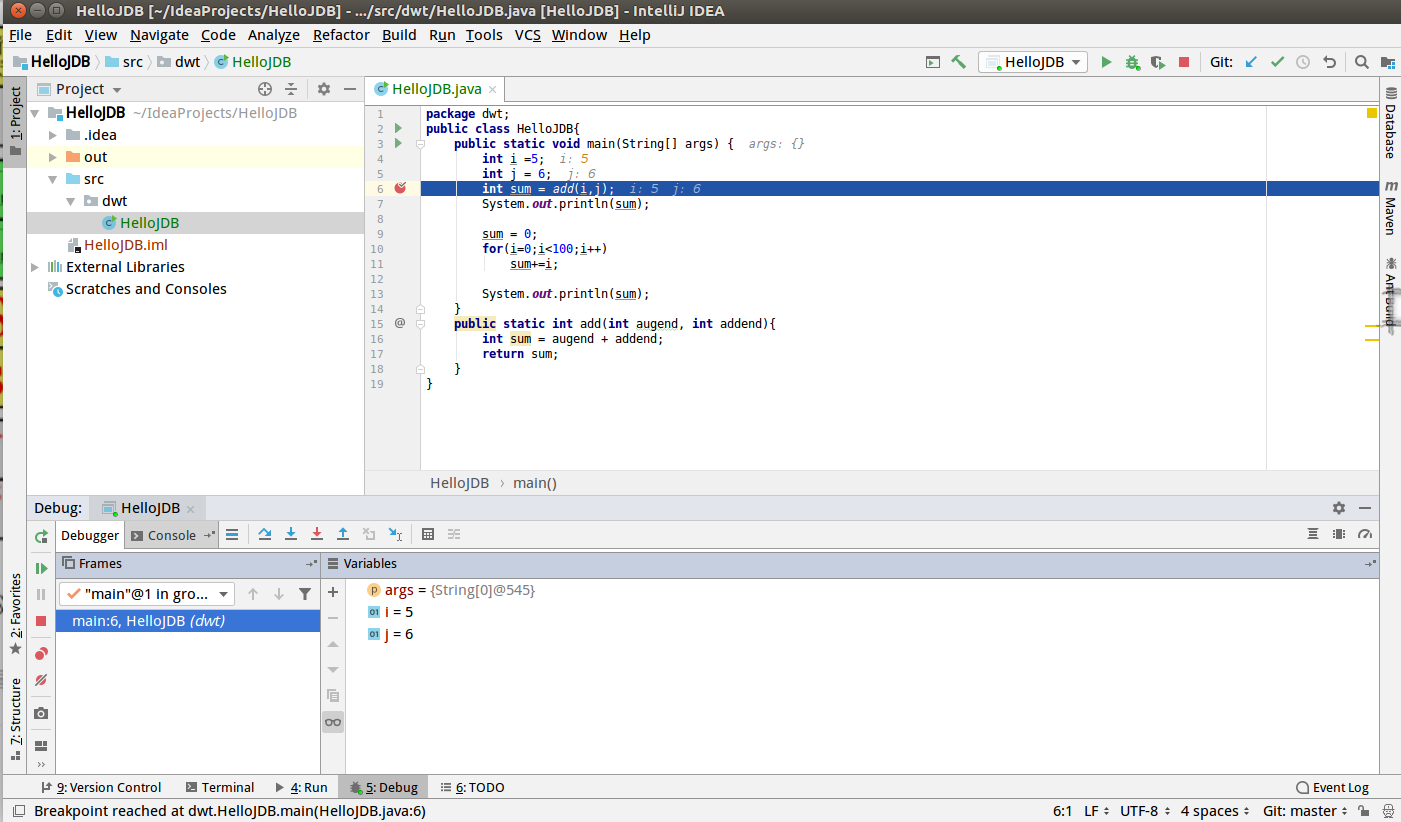This screenshot has width=1401, height=822.
Task: Open the 4: Run tool window
Action: (x=301, y=787)
